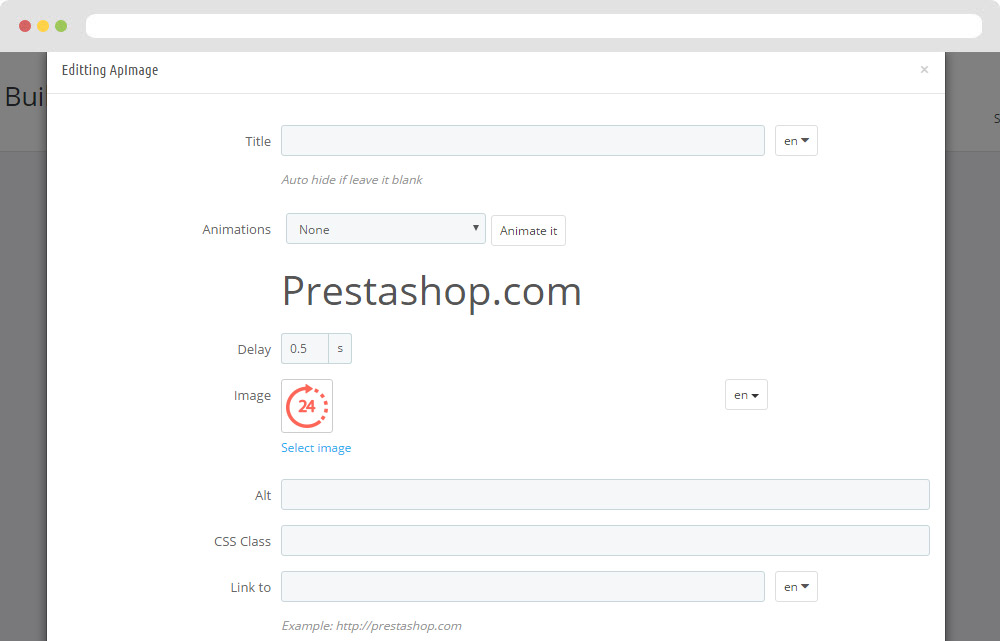Open the Animations dropdown set to None
The height and width of the screenshot is (641, 1000).
(386, 229)
